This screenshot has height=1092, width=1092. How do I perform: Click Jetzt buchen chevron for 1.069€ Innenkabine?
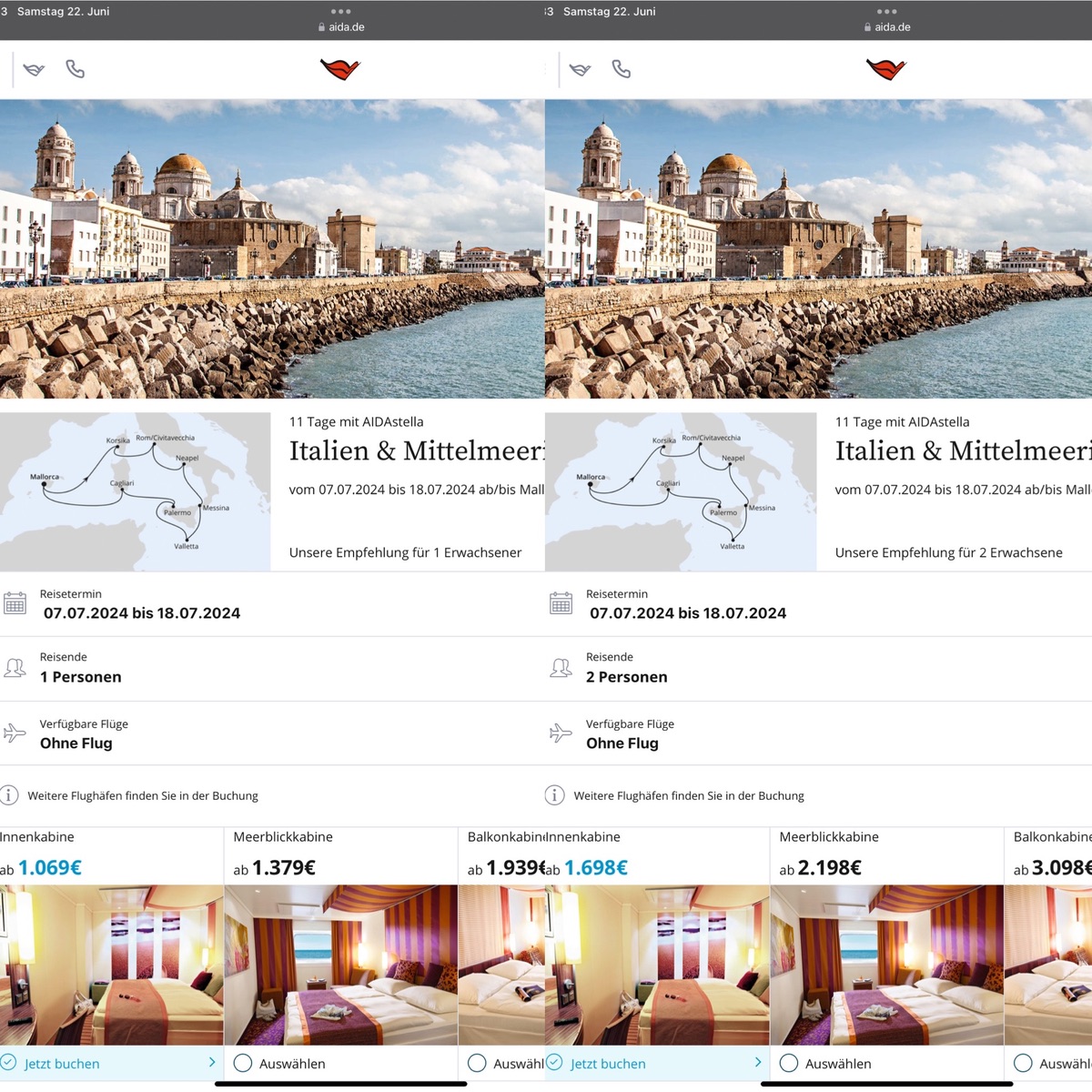(212, 1062)
